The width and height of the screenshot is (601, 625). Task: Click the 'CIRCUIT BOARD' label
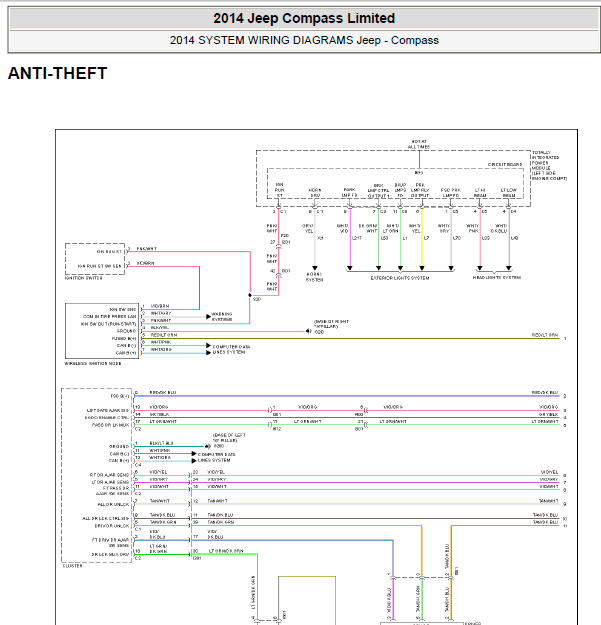tap(505, 164)
